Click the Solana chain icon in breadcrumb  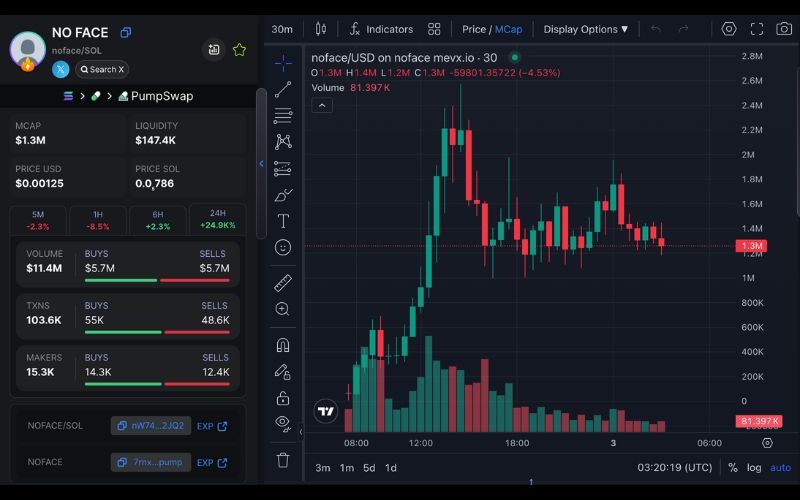(68, 96)
